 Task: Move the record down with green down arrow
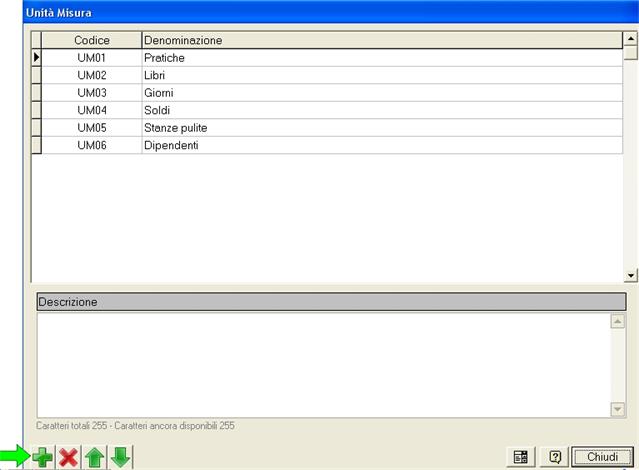point(120,457)
